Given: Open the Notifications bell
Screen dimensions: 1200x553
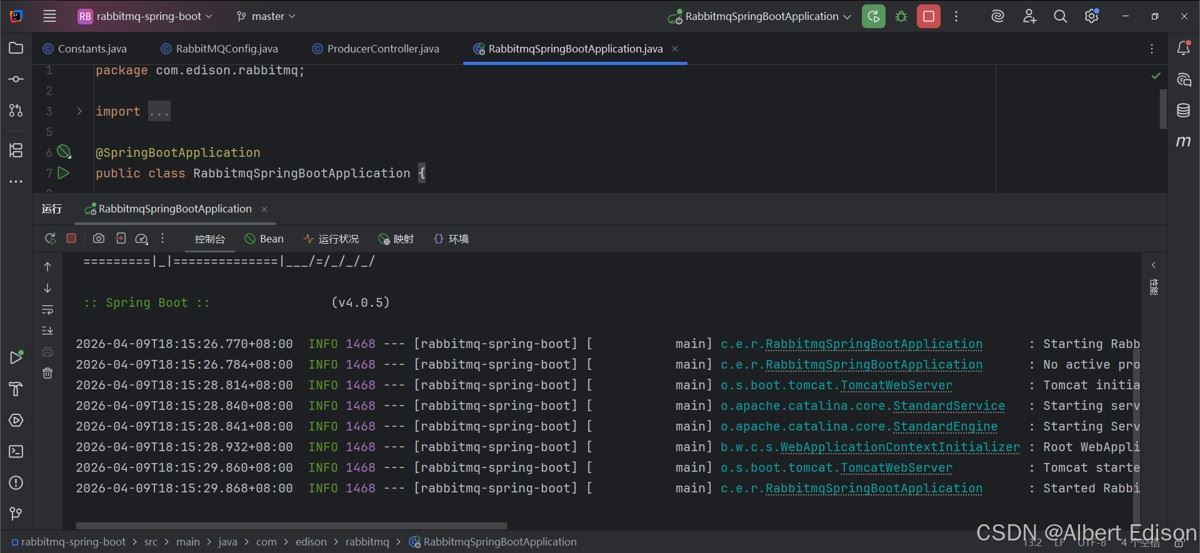Looking at the screenshot, I should 1184,48.
